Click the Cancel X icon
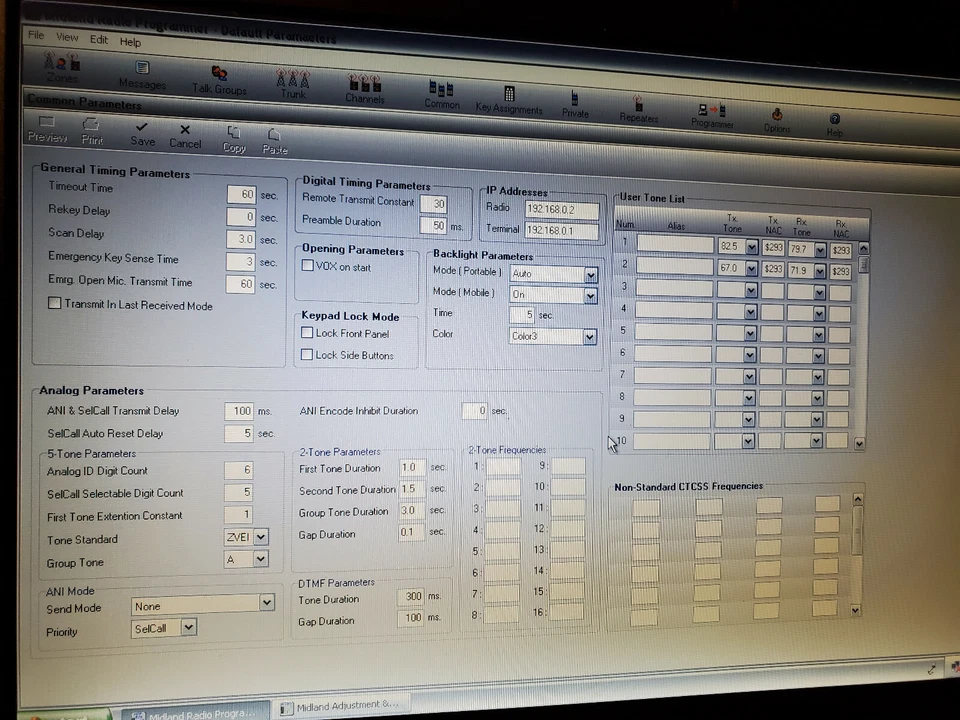 point(185,137)
